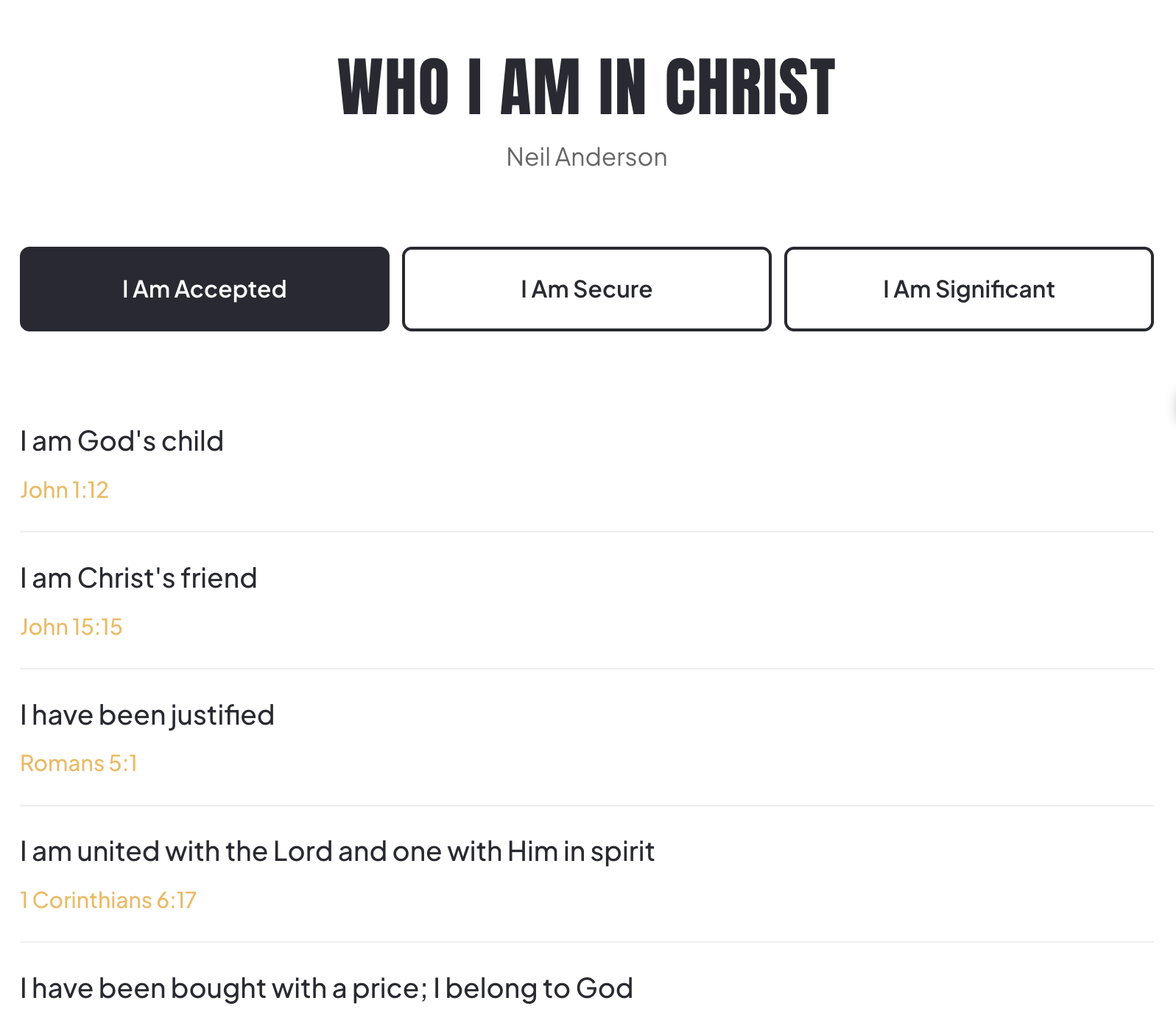The width and height of the screenshot is (1176, 1020).
Task: Click the word WHO in the page title
Action: coord(393,88)
